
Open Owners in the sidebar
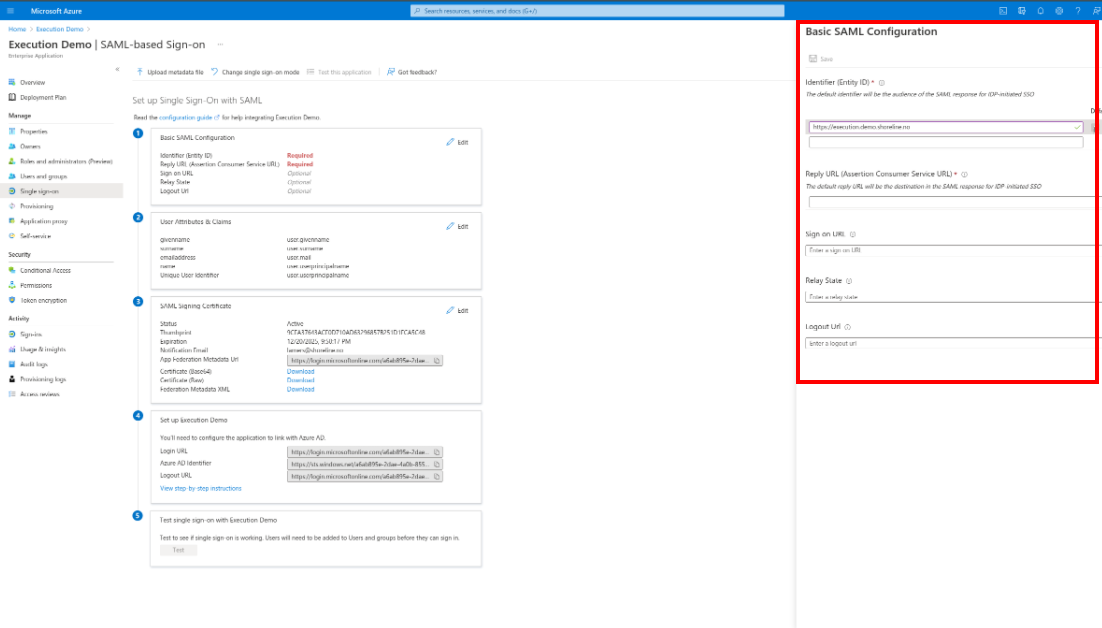coord(30,146)
